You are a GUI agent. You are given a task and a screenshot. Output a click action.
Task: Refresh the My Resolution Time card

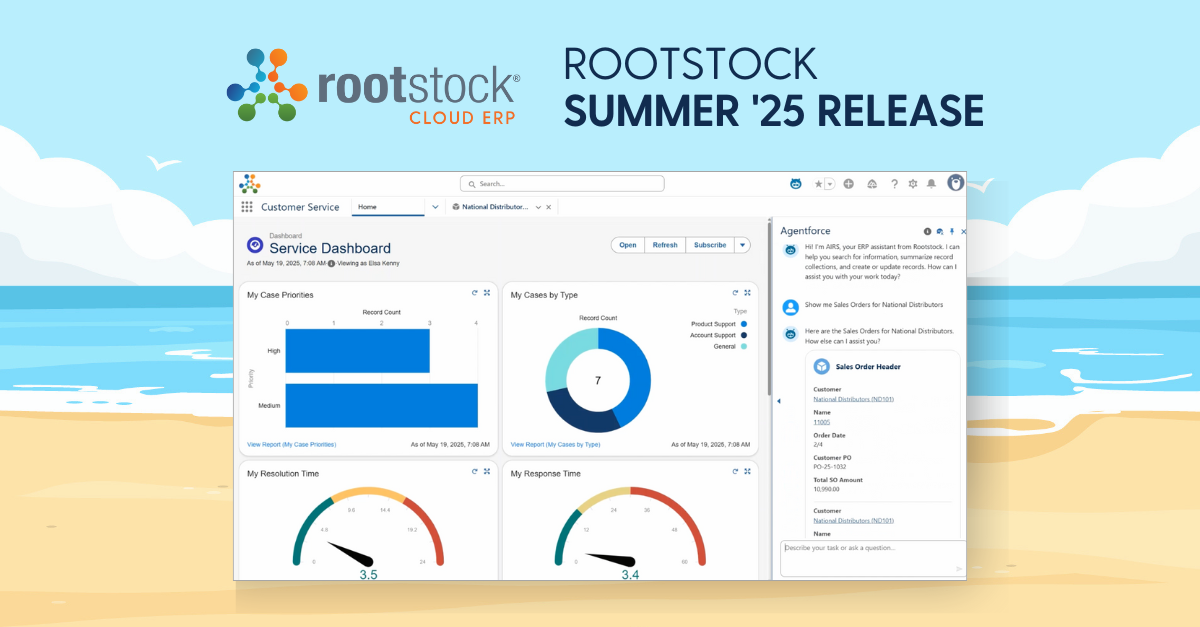[475, 471]
